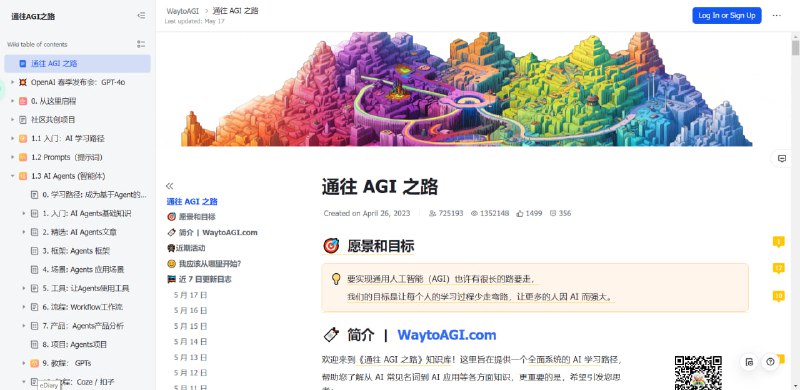Expand the 1.1 入门 AI 学习路径 item
This screenshot has width=800, height=390.
pyautogui.click(x=12, y=138)
